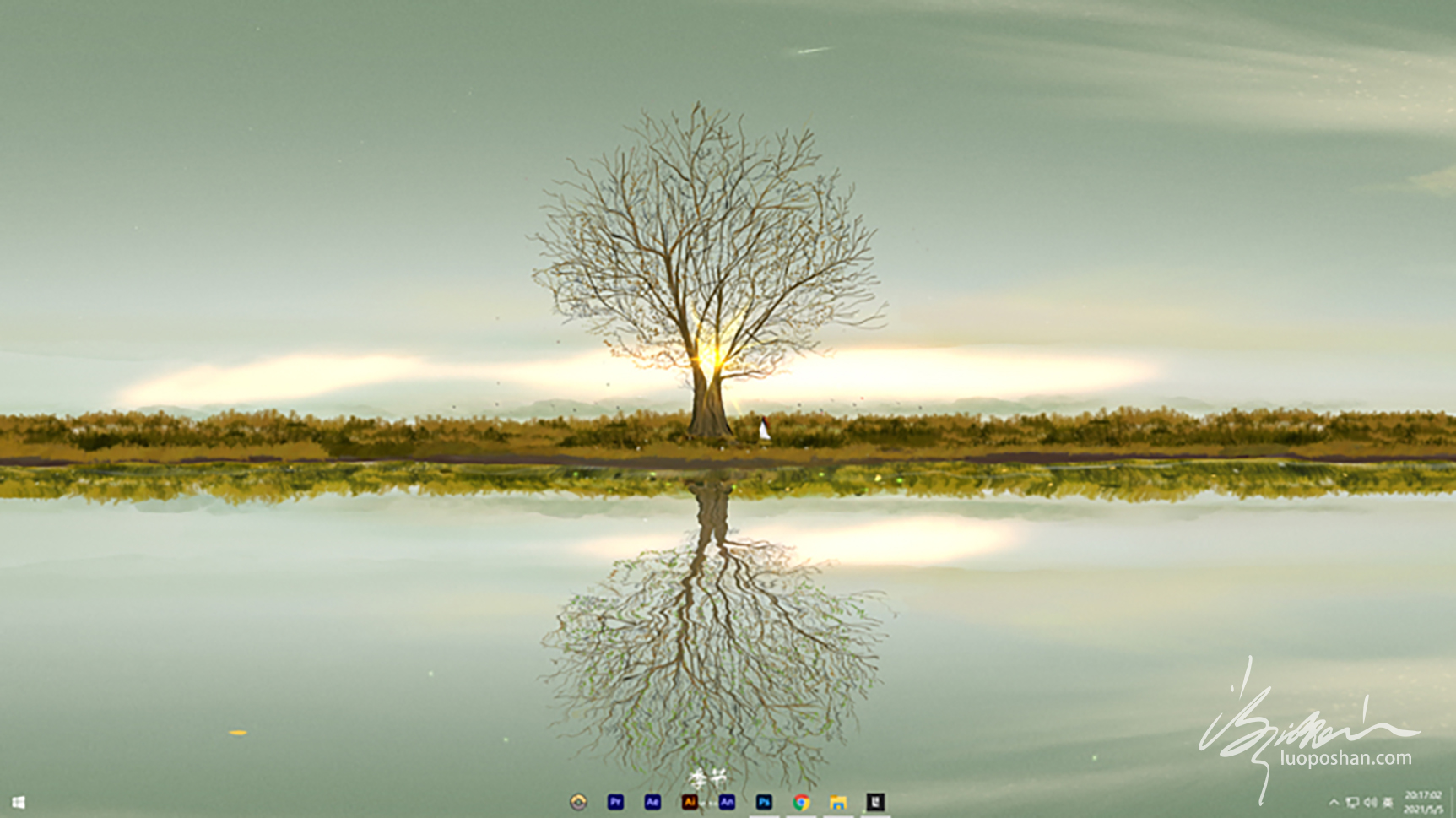The width and height of the screenshot is (1456, 818).
Task: Open Adobe Animate from the taskbar
Action: click(727, 802)
